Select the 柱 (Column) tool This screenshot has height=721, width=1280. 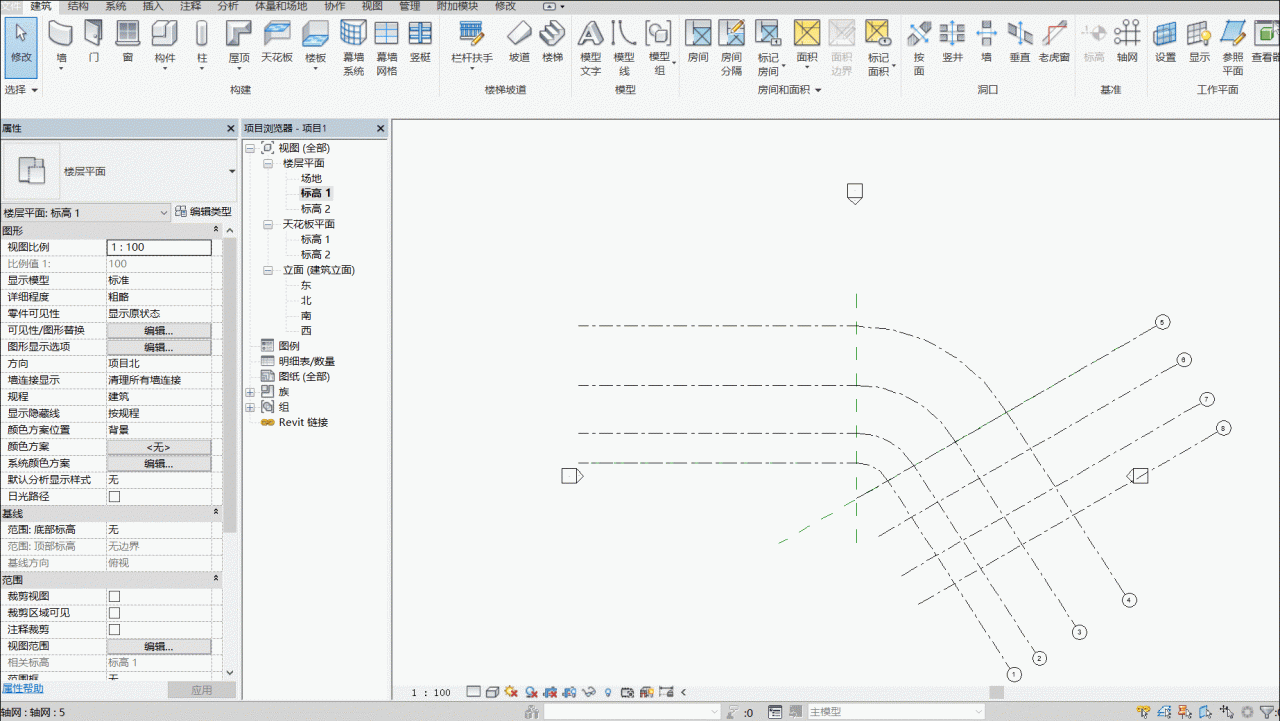click(x=202, y=44)
